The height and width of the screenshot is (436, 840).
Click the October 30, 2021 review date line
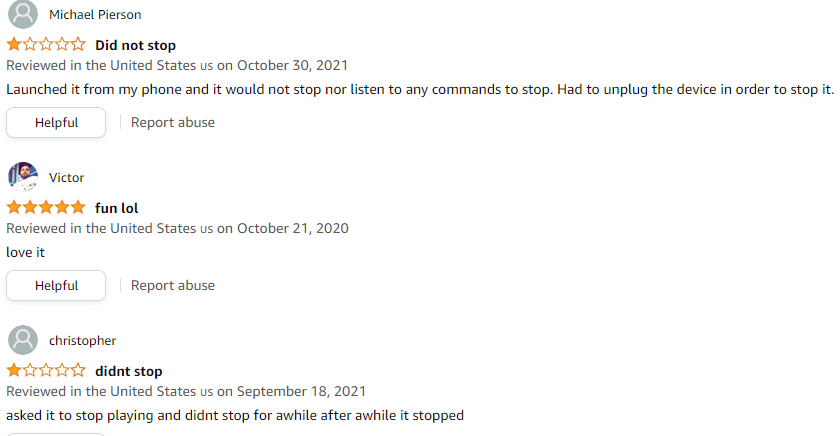(x=177, y=65)
